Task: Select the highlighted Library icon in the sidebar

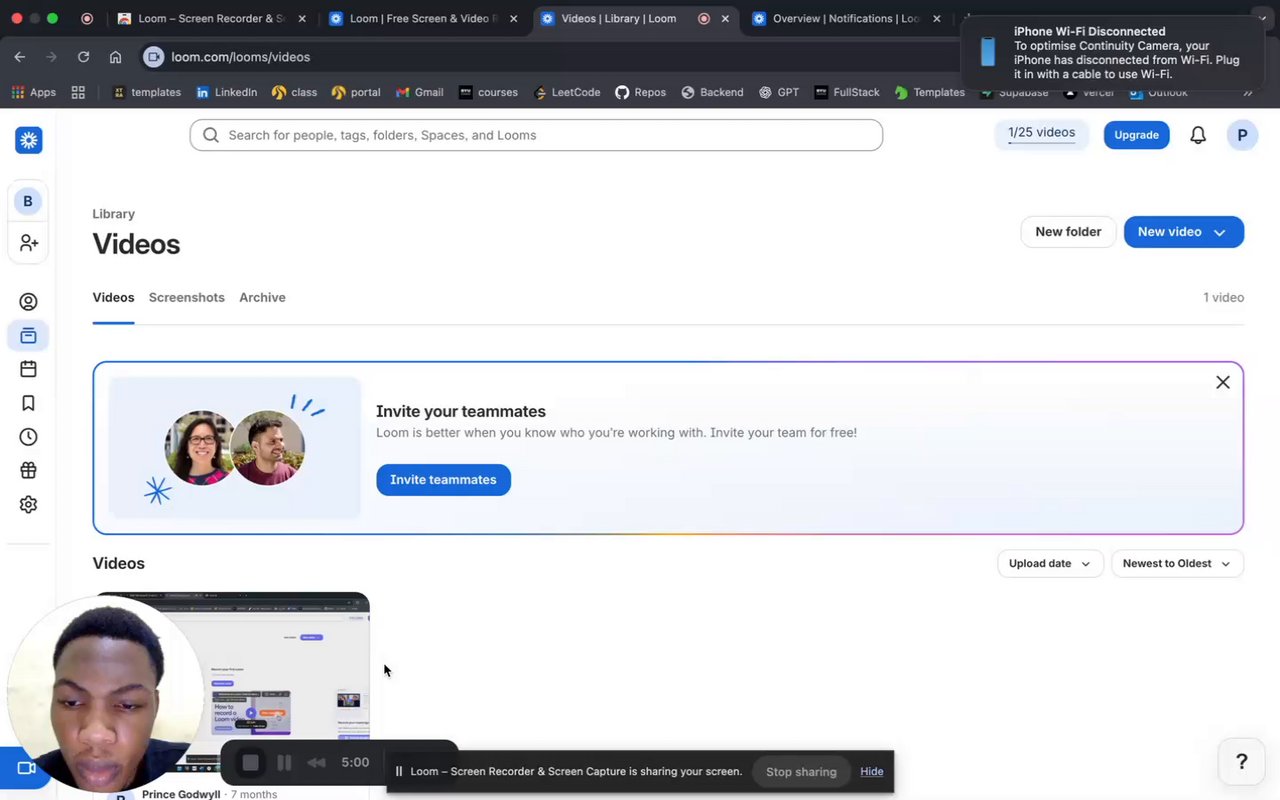Action: point(28,336)
